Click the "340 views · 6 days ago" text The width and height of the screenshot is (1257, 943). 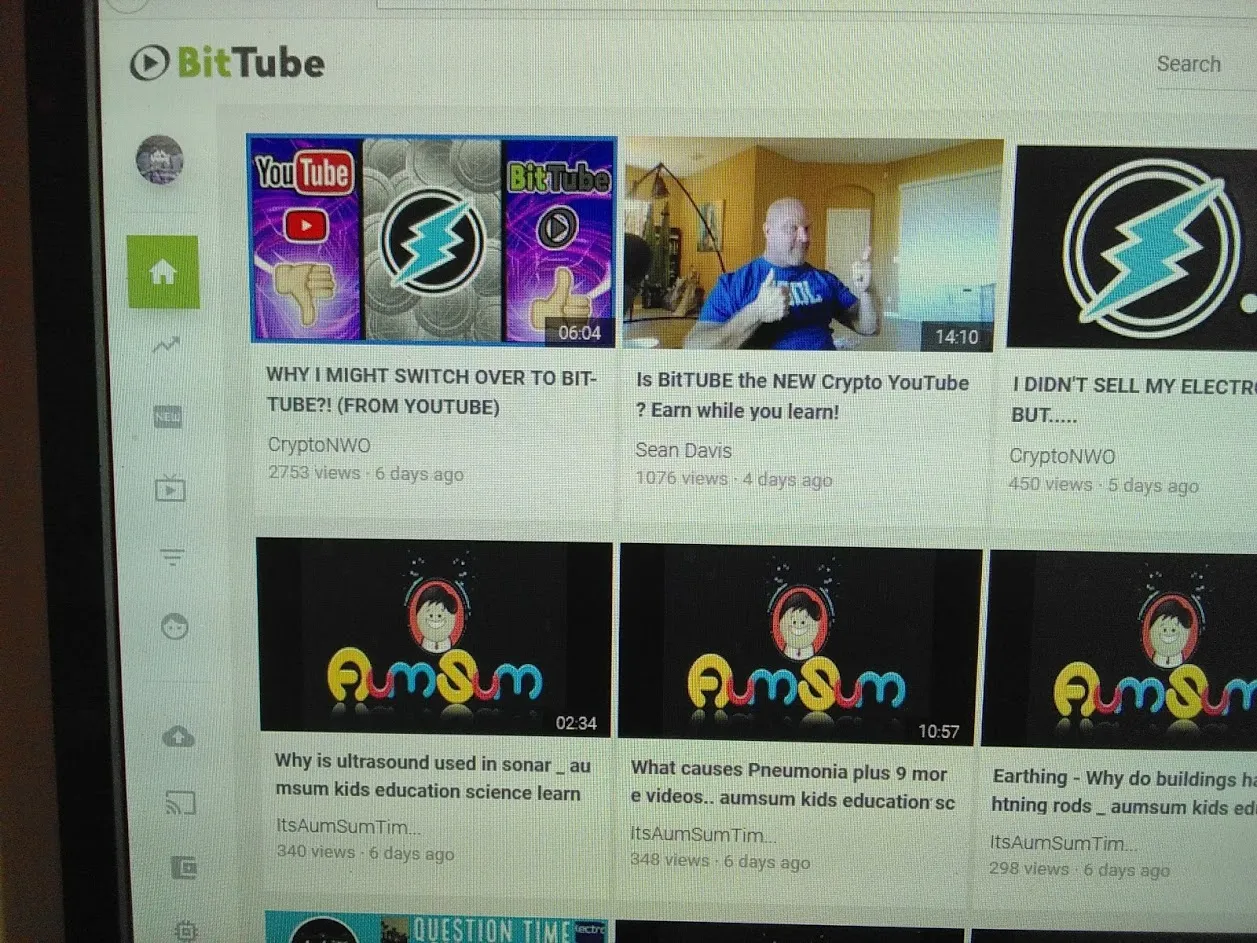tap(365, 853)
